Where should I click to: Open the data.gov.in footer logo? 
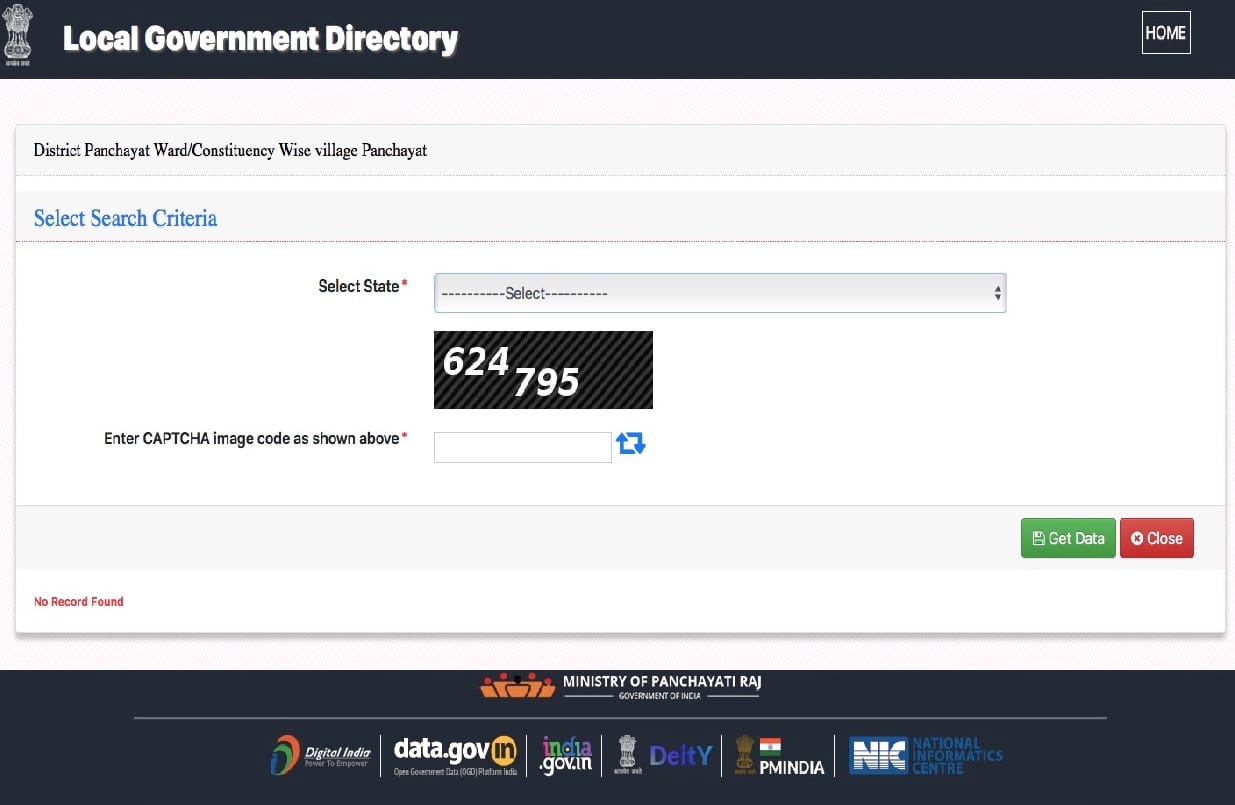pyautogui.click(x=455, y=755)
